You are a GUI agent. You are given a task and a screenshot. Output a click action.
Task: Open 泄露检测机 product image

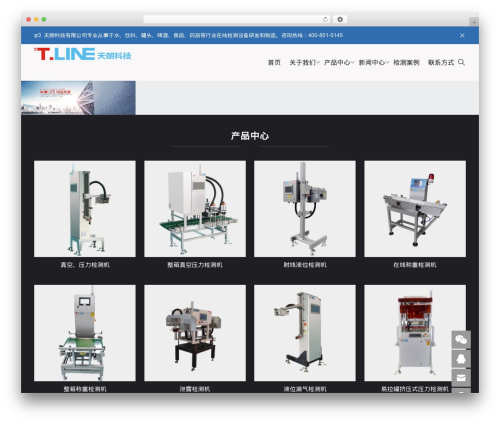coord(195,333)
